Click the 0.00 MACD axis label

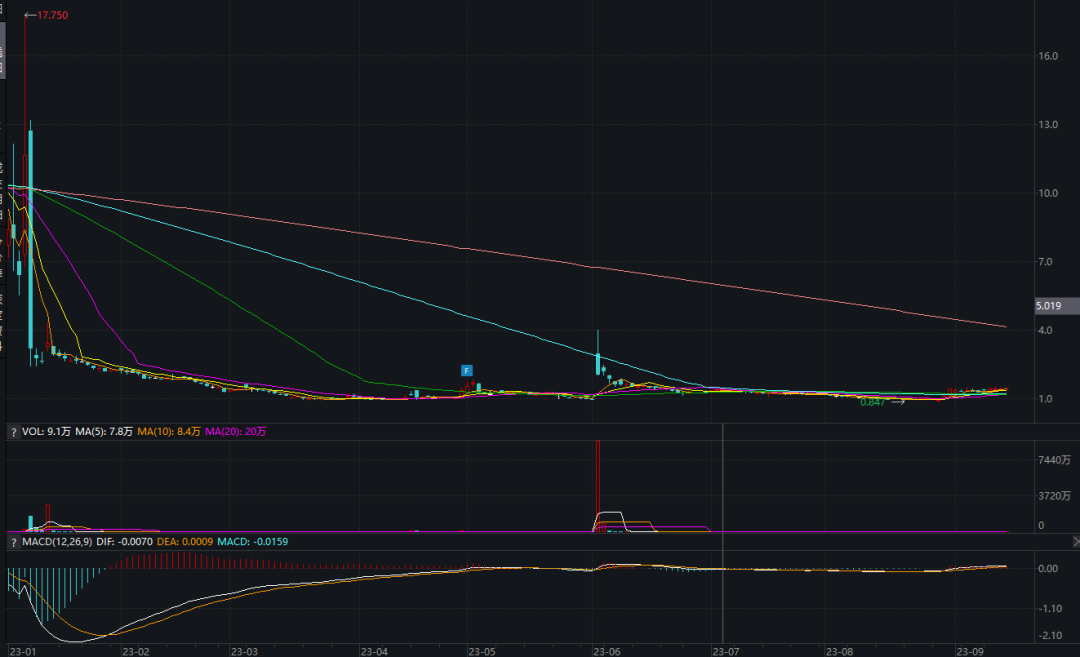point(1048,569)
